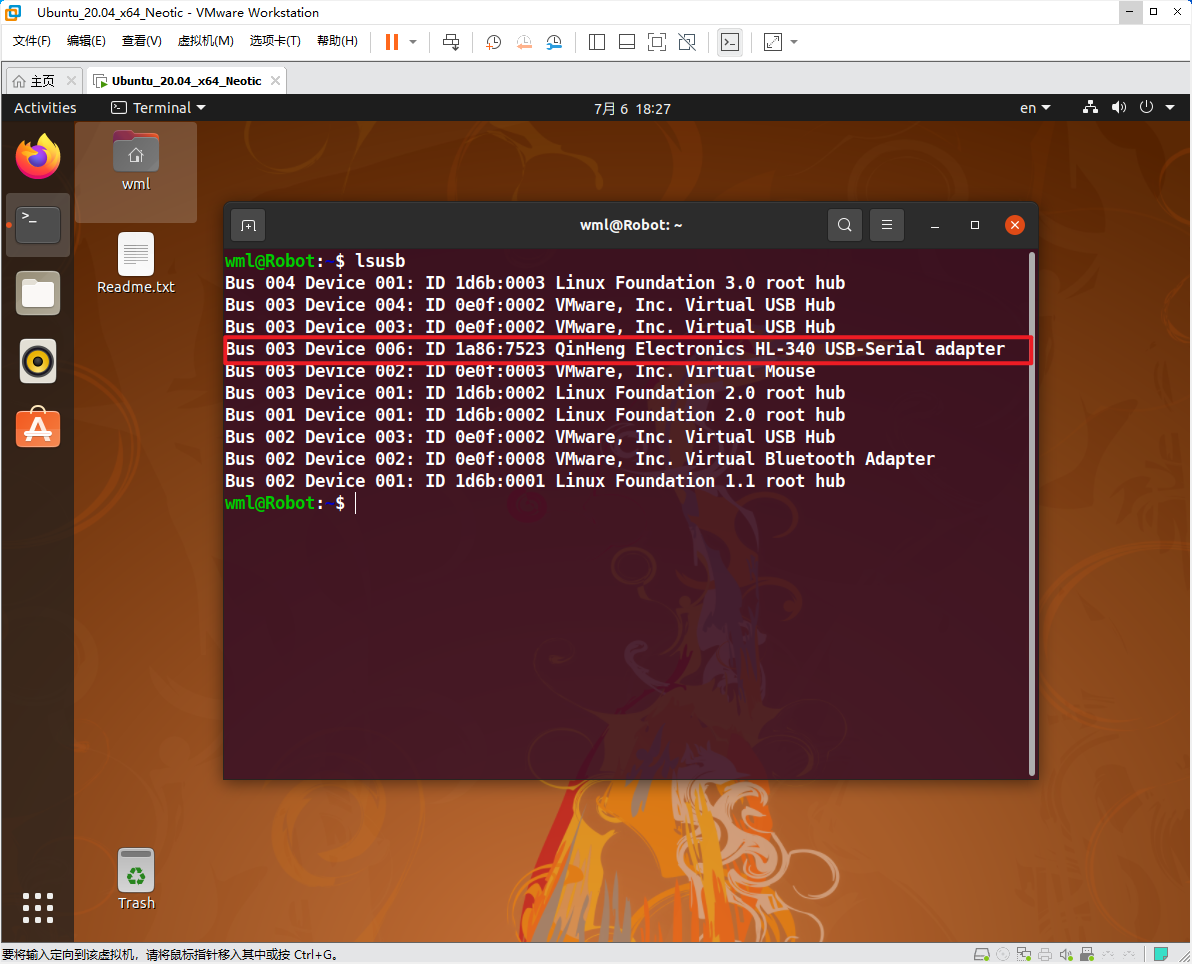Open the 虚拟机(M) menu
The height and width of the screenshot is (964, 1192).
[205, 41]
